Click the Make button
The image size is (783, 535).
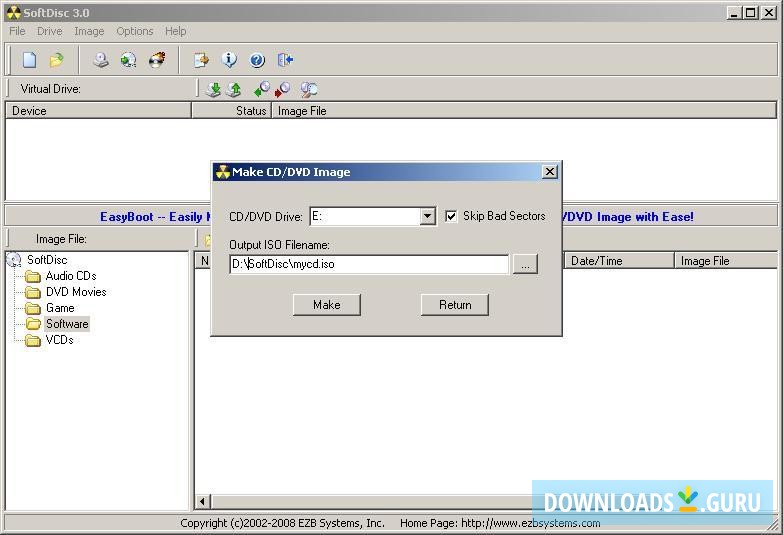[x=327, y=305]
